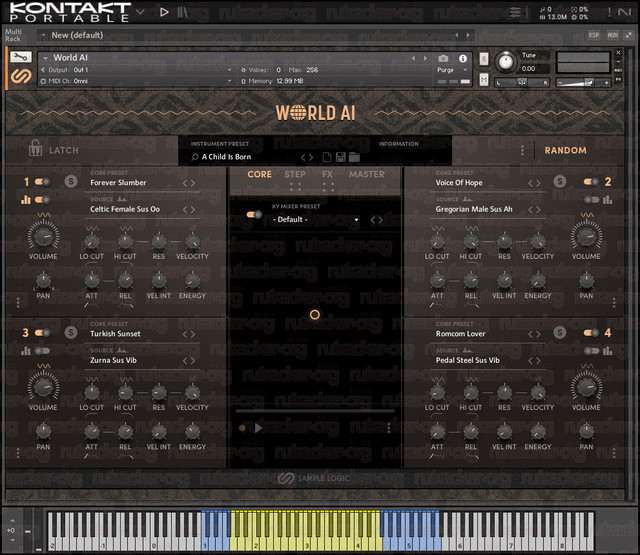
Task: Switch to the STEP tab
Action: click(x=295, y=174)
